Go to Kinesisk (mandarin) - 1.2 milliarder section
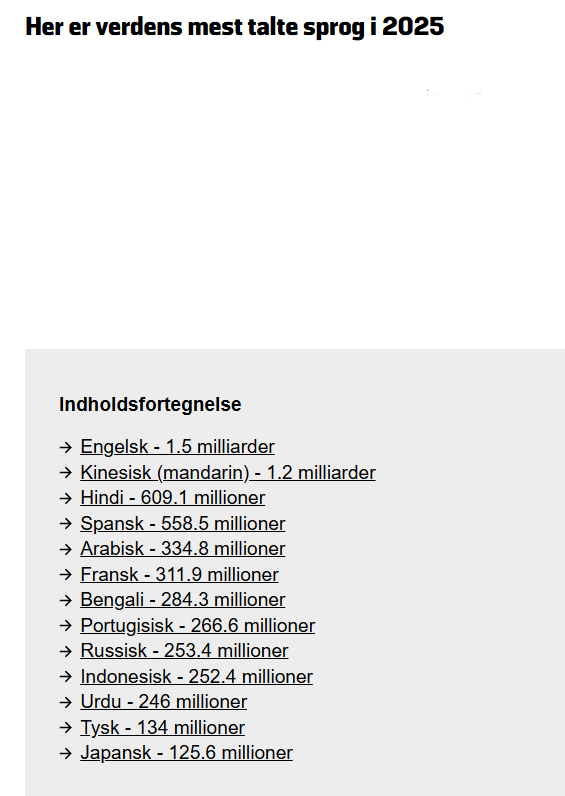565x796 pixels. point(228,473)
